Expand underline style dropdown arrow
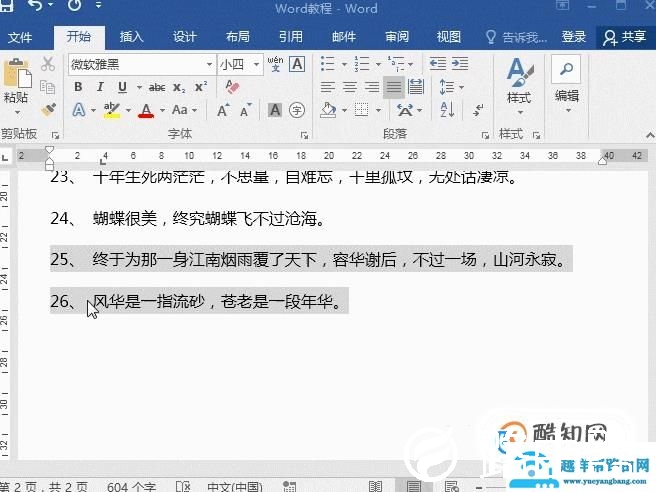Viewport: 656px width, 492px height. (x=139, y=87)
